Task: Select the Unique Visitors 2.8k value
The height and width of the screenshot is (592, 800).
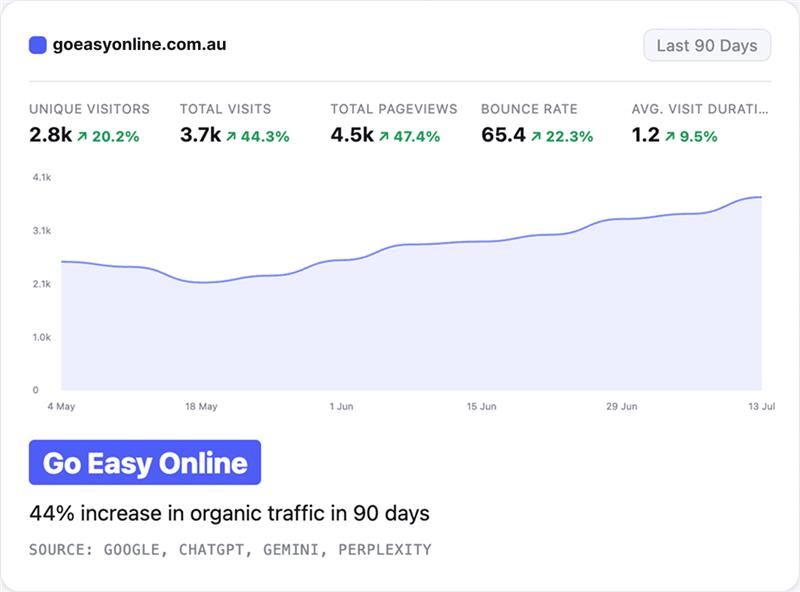Action: coord(51,135)
